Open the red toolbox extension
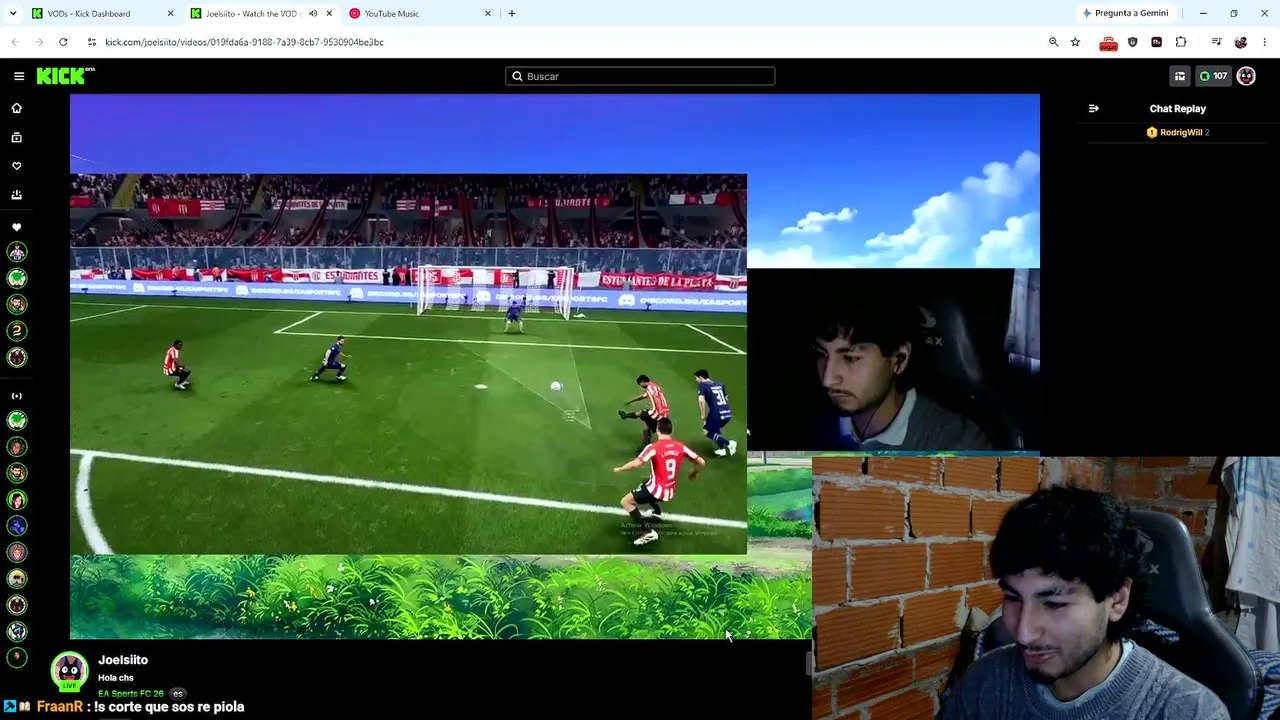This screenshot has width=1280, height=720. (x=1108, y=42)
